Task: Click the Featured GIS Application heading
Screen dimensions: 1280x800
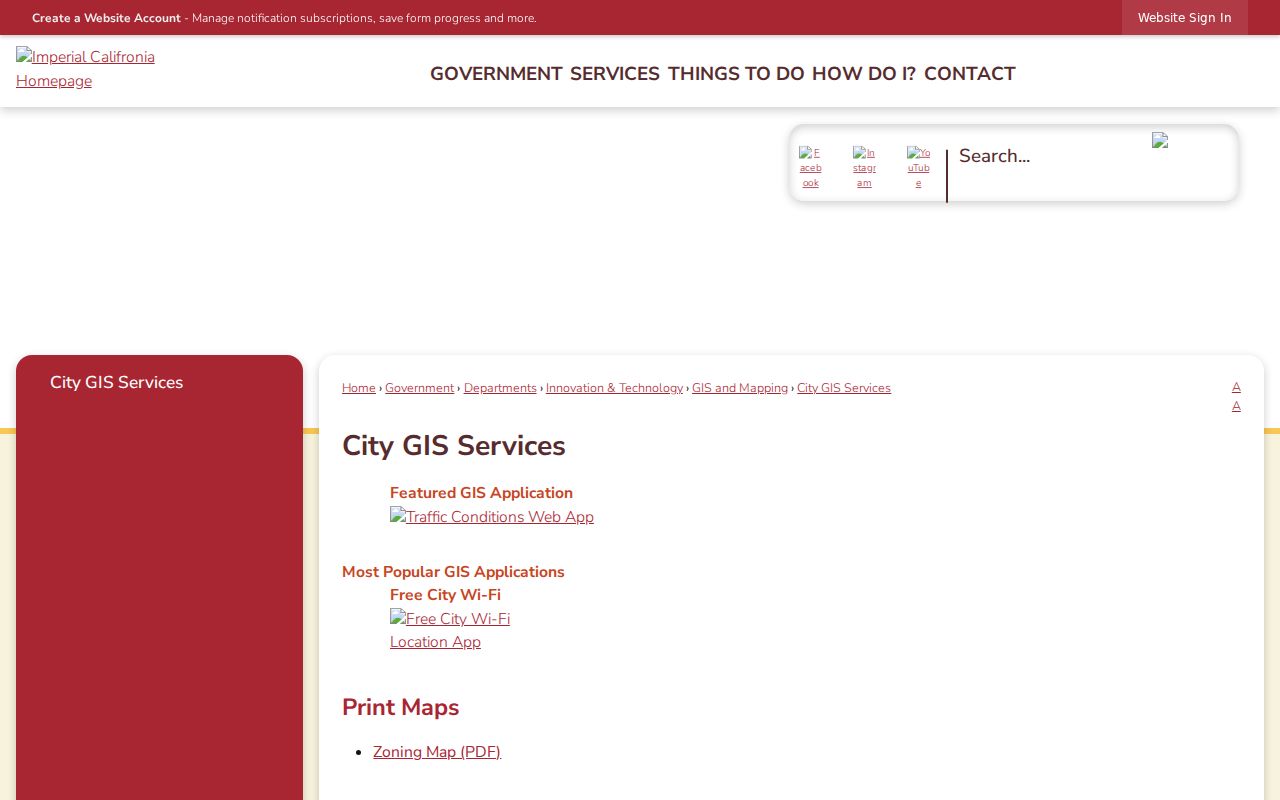Action: coord(481,493)
